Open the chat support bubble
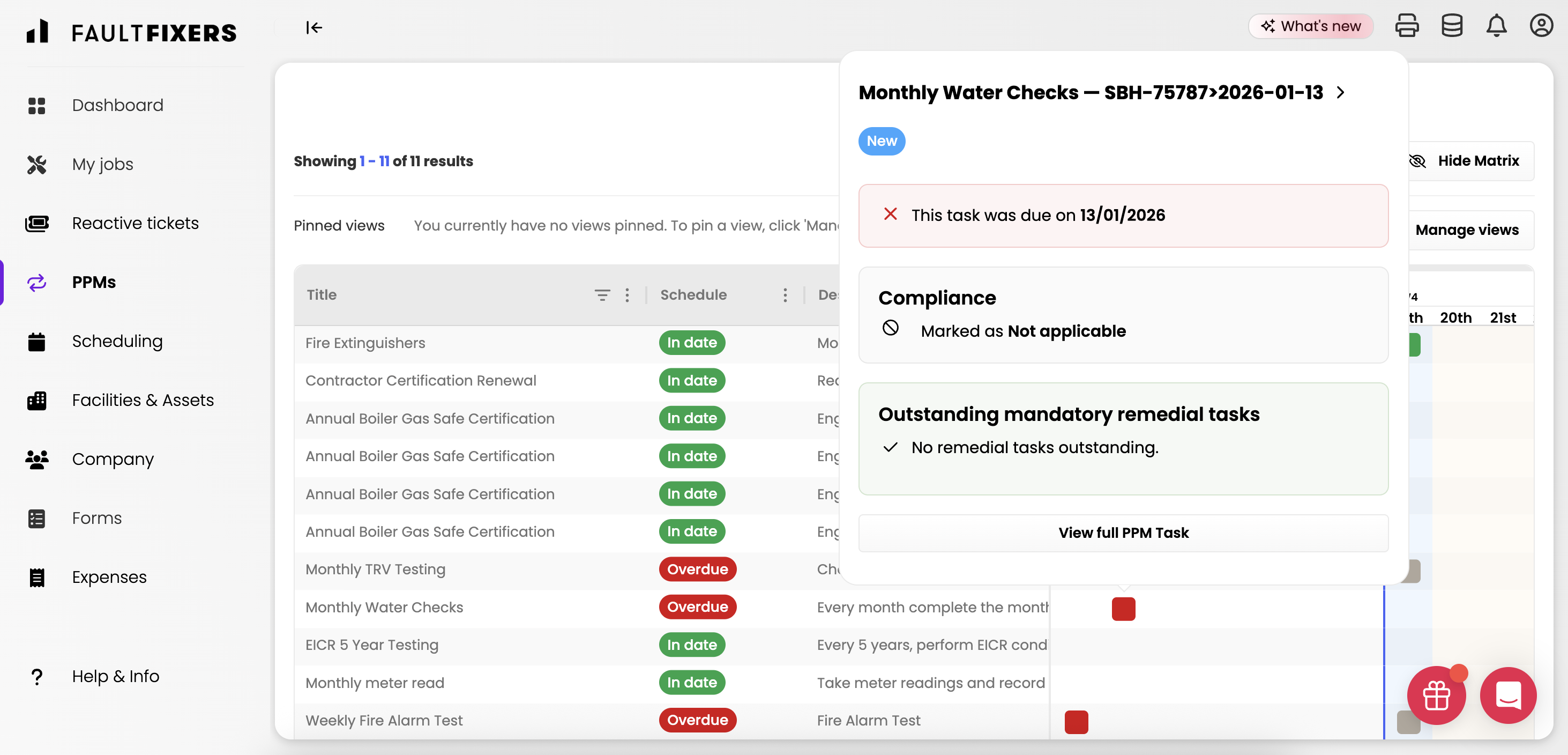This screenshot has width=1568, height=755. [x=1508, y=695]
